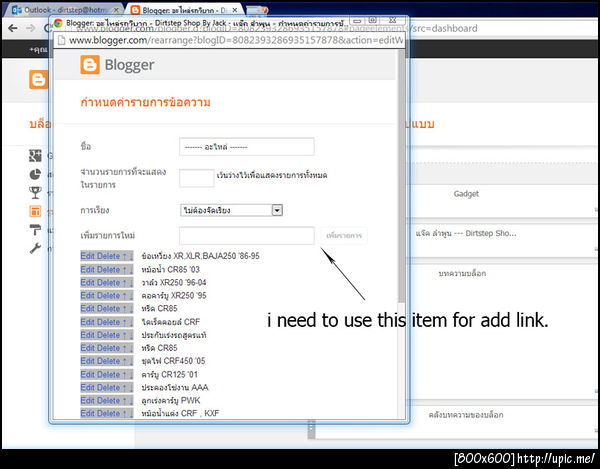Delete the 'คอคาร์บู XR250 '95' list item
The image size is (600, 469).
tap(109, 296)
